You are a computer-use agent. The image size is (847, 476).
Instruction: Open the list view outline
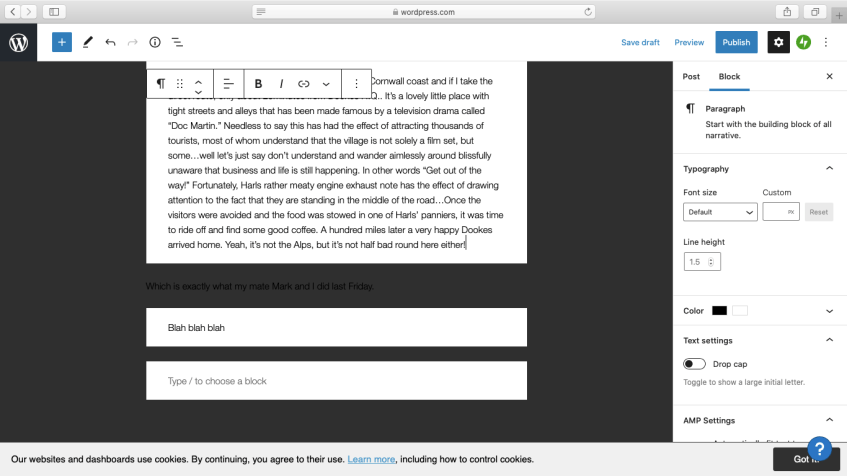tap(177, 42)
